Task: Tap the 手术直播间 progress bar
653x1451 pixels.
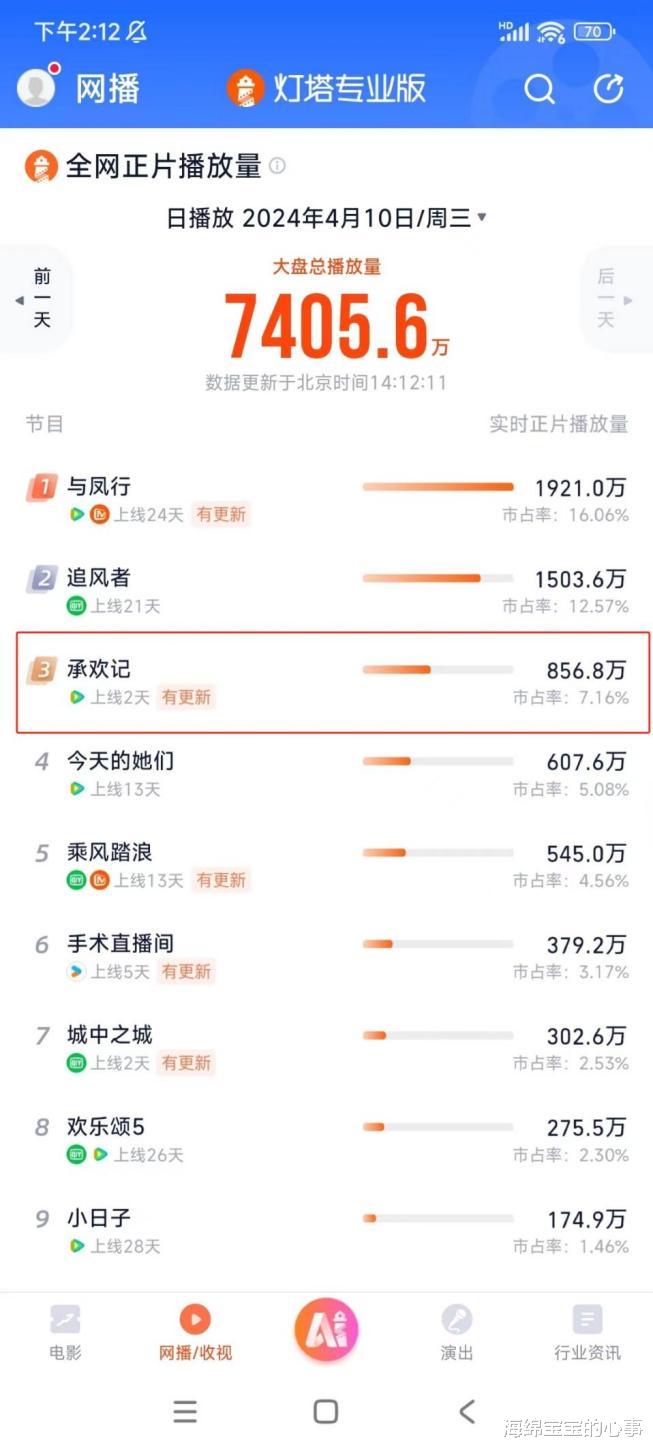Action: pos(438,944)
